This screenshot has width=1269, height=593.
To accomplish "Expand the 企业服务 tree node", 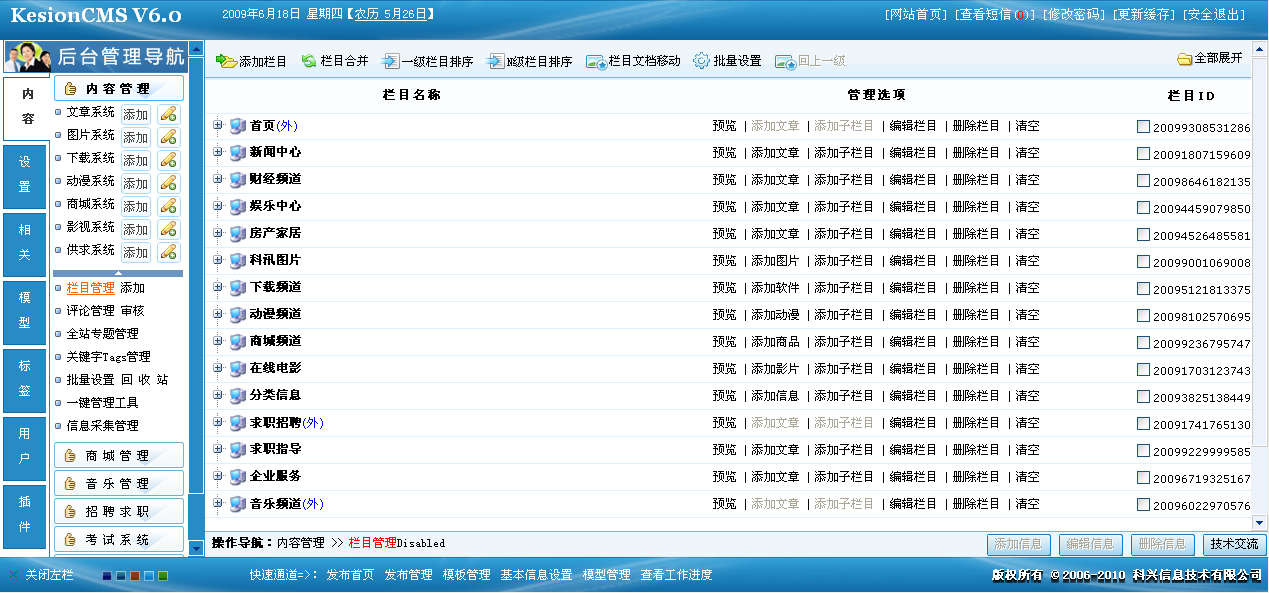I will coord(218,476).
